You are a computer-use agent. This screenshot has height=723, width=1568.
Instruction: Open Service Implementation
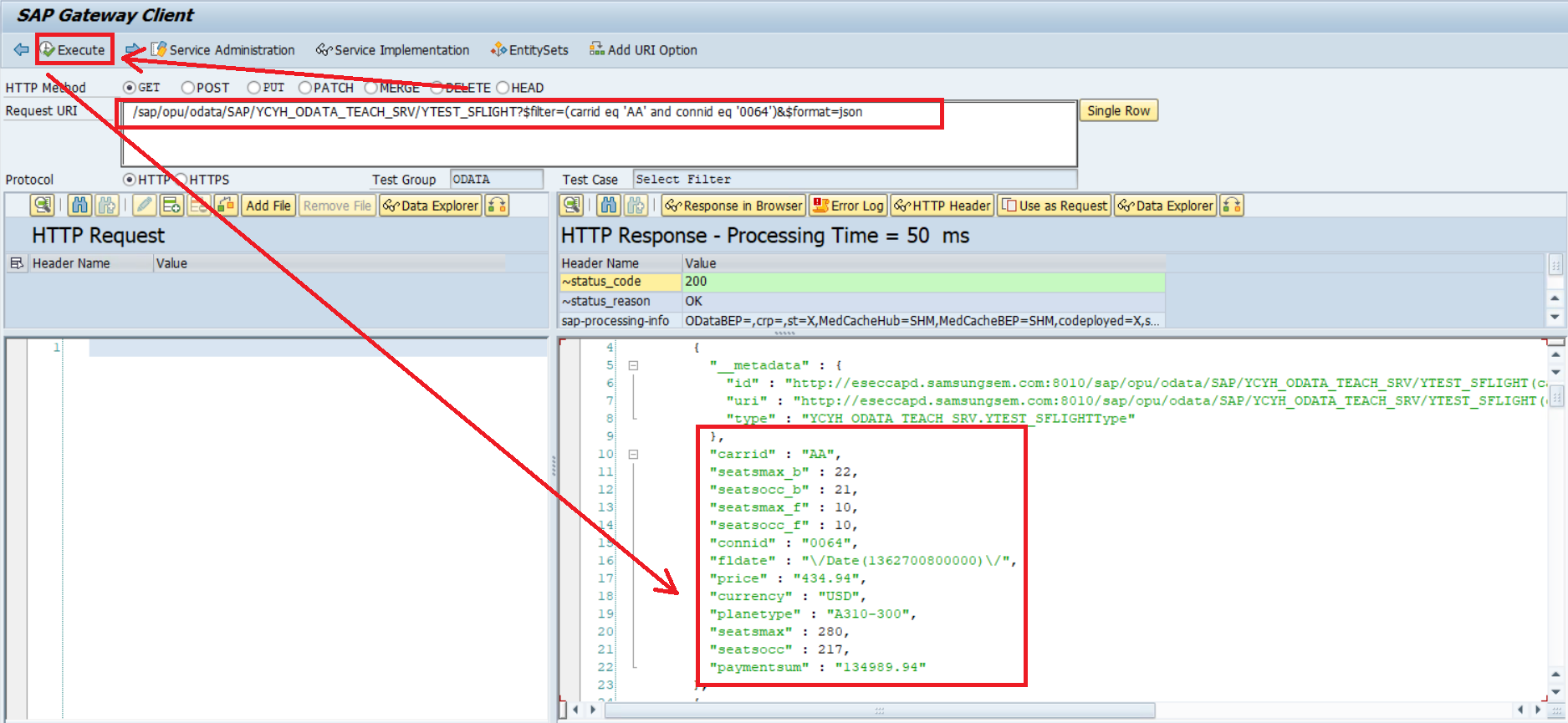[x=392, y=50]
